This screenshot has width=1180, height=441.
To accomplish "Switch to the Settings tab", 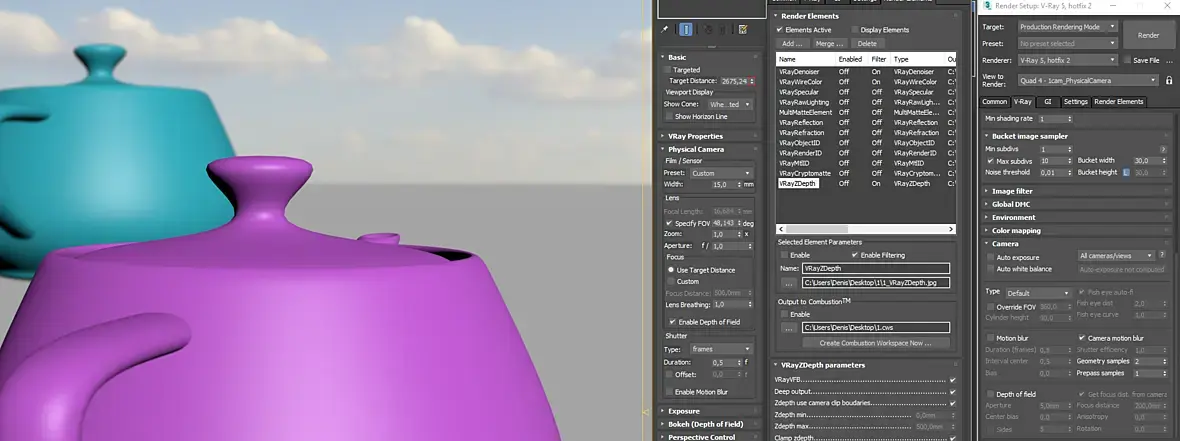I will tap(1075, 102).
